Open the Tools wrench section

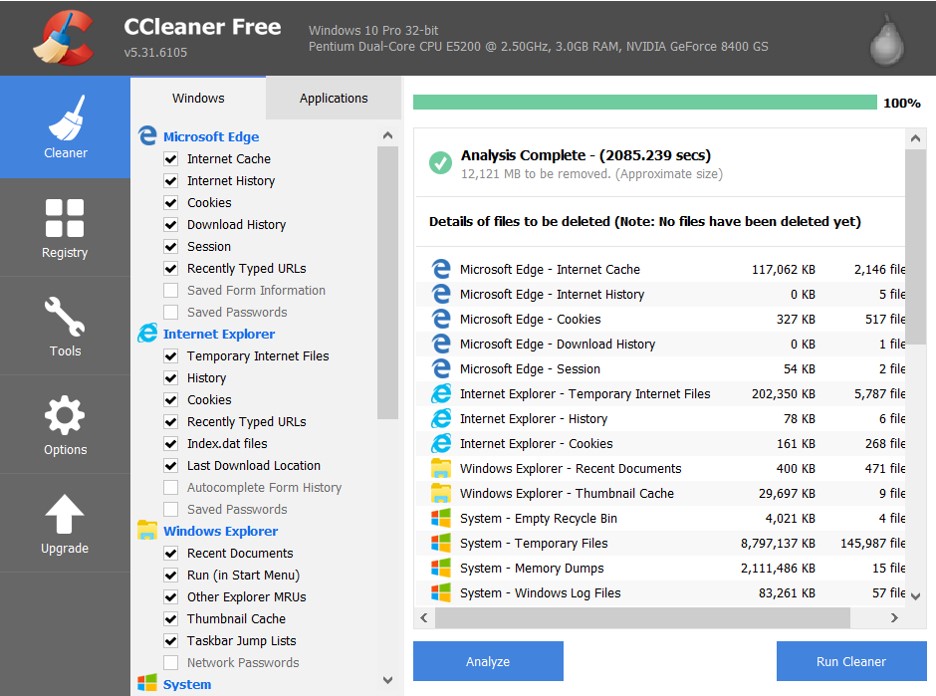click(x=65, y=327)
